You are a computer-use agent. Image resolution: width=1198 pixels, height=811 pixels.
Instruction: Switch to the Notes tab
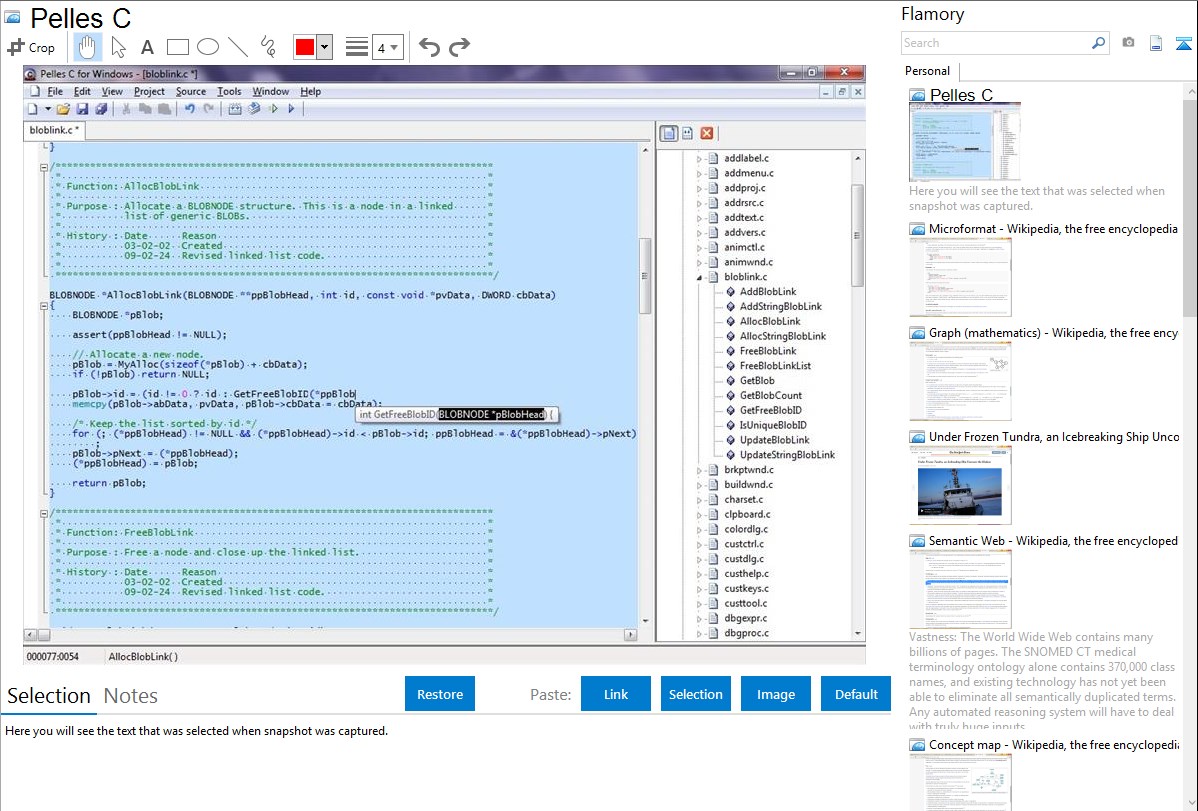click(131, 696)
